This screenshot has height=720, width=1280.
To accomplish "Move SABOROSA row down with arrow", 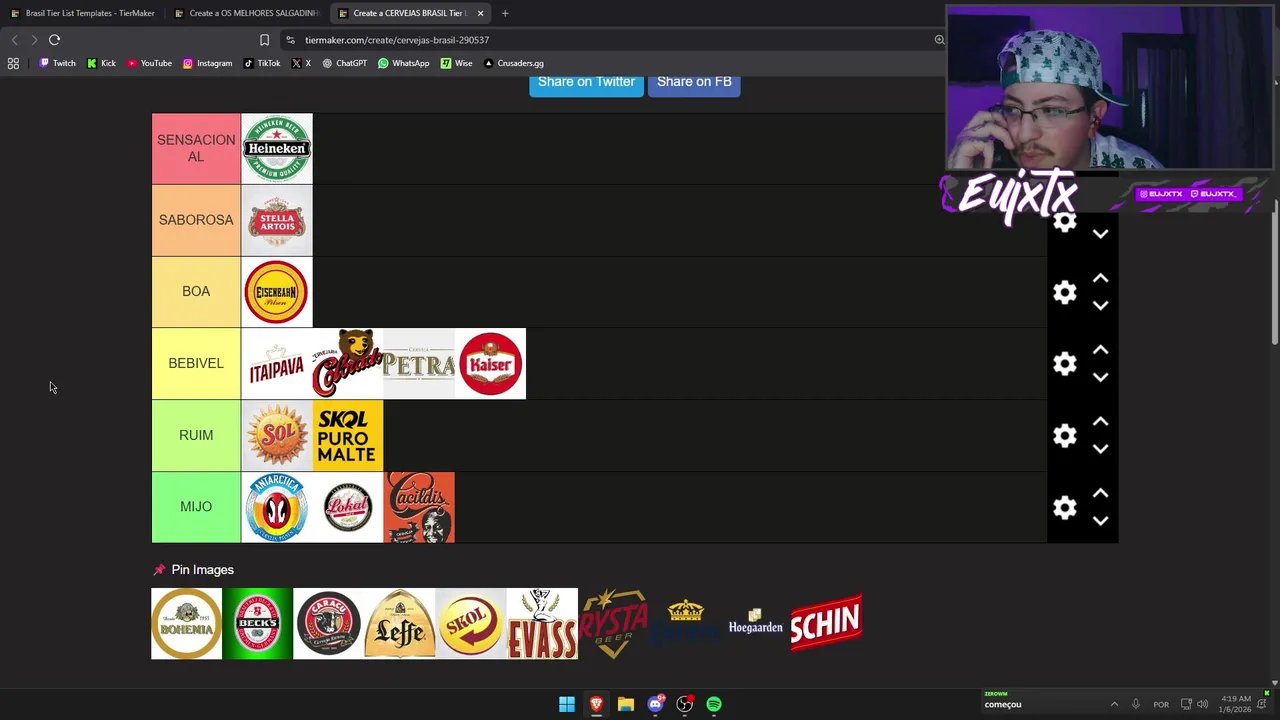I will [x=1100, y=234].
